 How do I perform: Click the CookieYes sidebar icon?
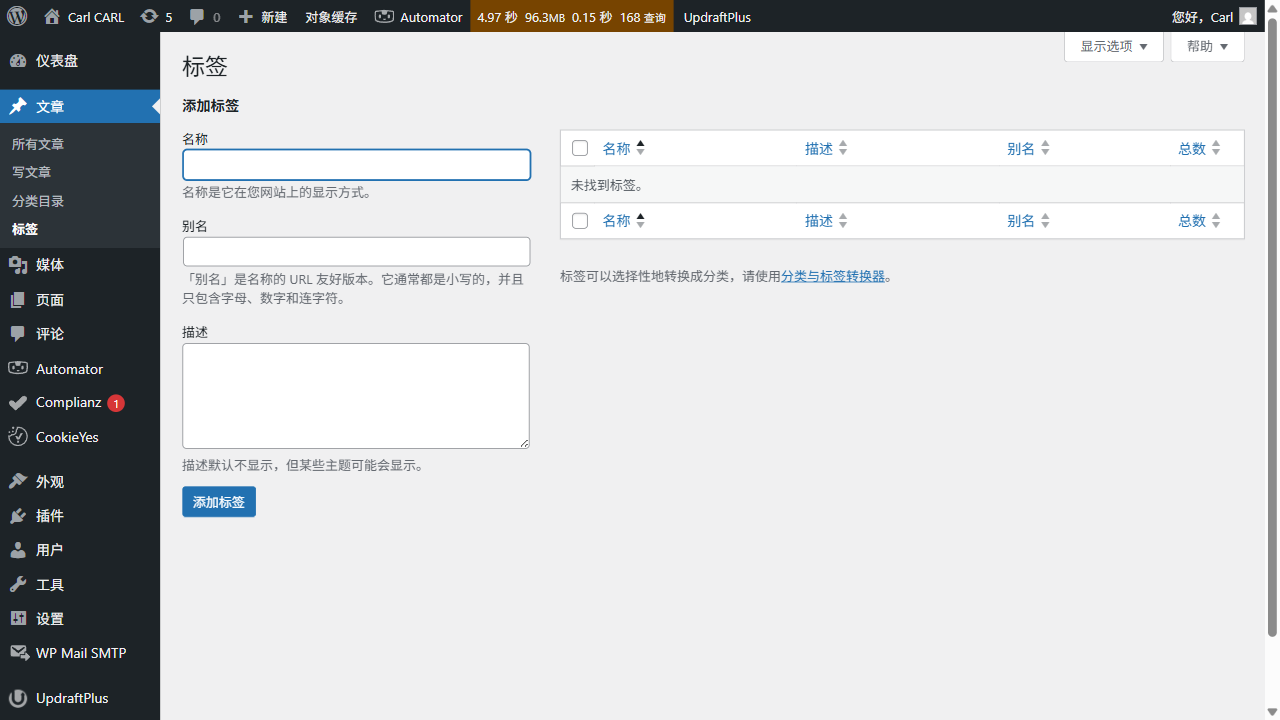coord(17,437)
